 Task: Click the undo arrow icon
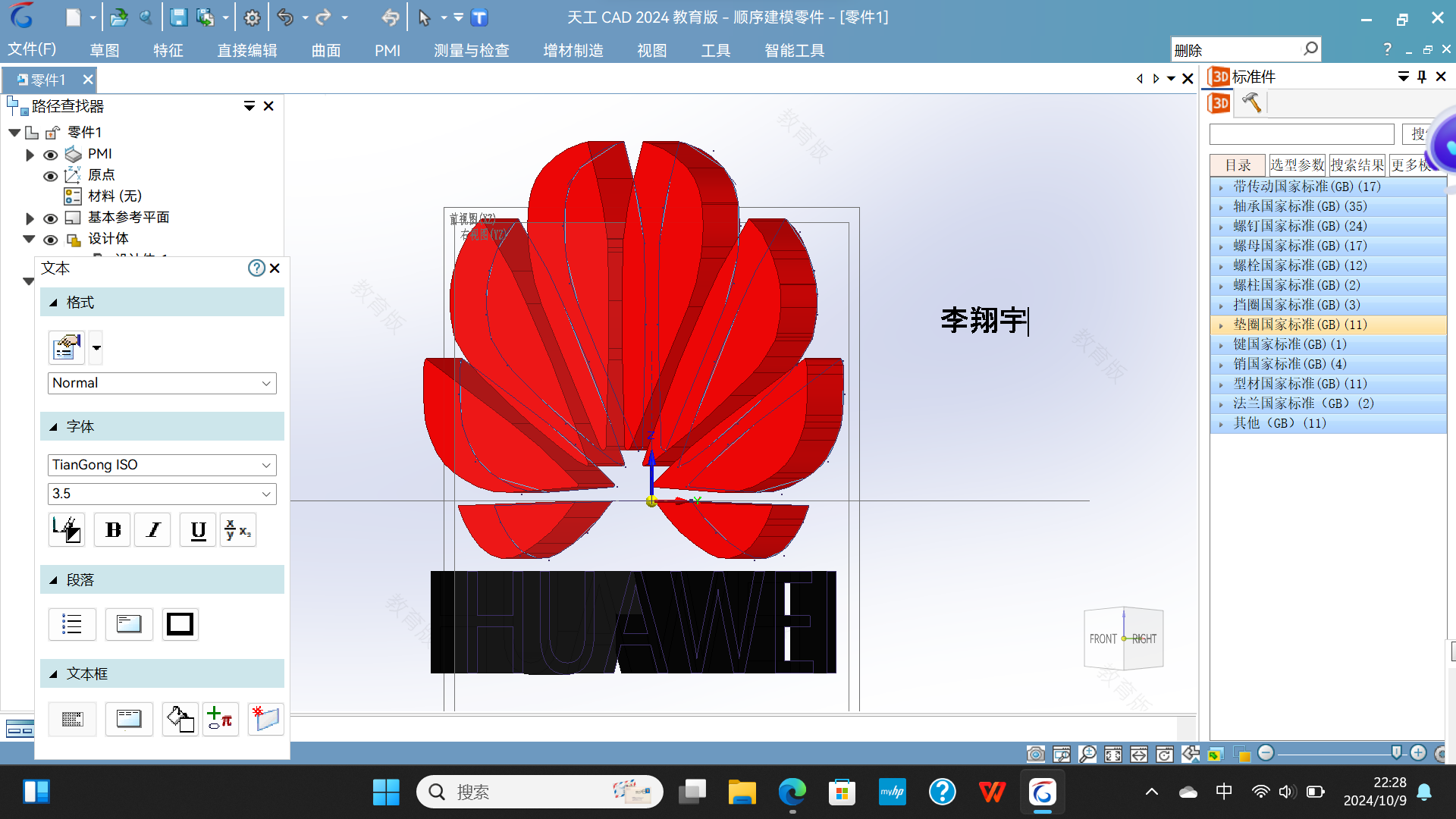pyautogui.click(x=285, y=17)
